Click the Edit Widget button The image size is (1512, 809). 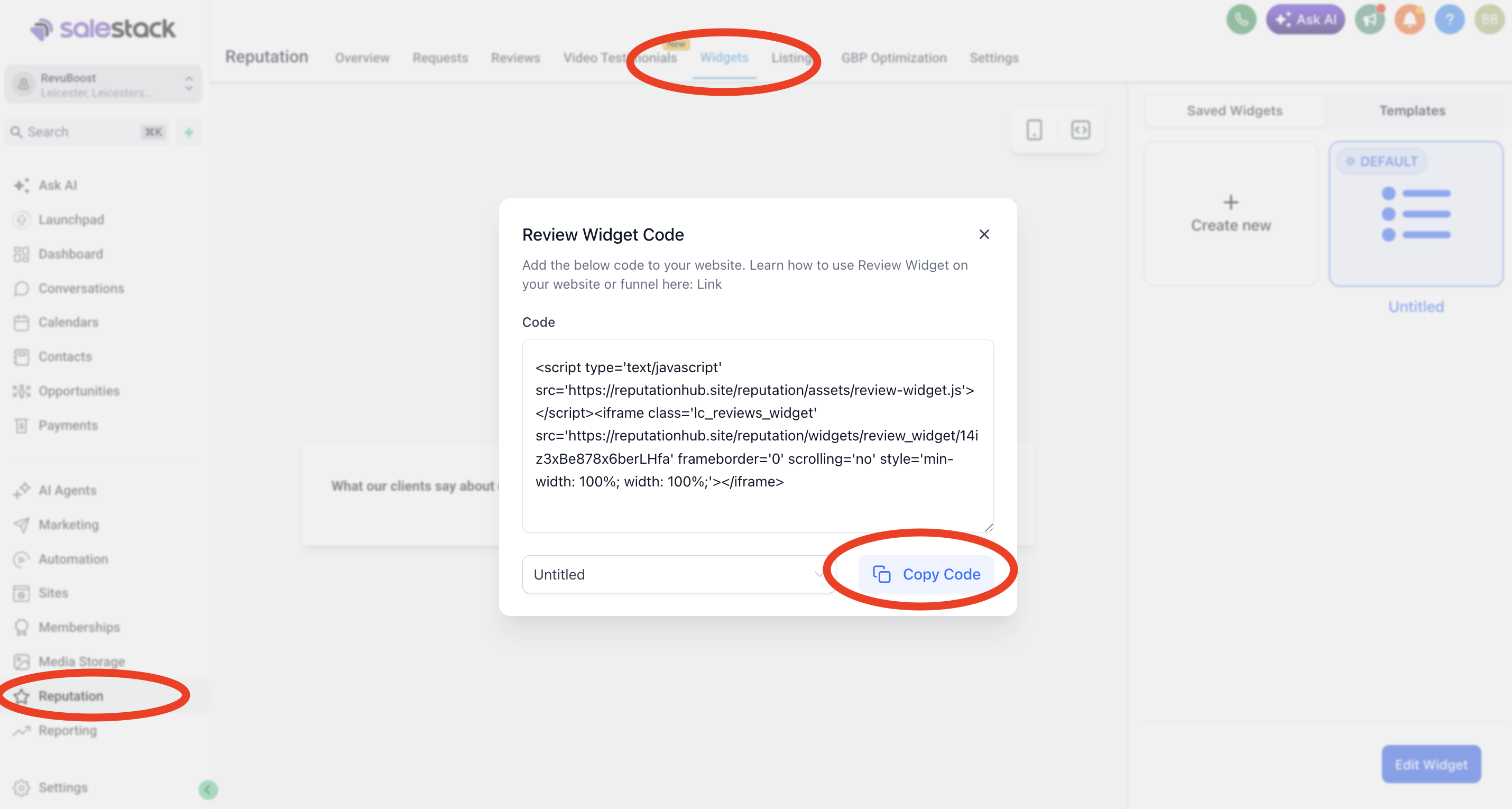tap(1431, 765)
